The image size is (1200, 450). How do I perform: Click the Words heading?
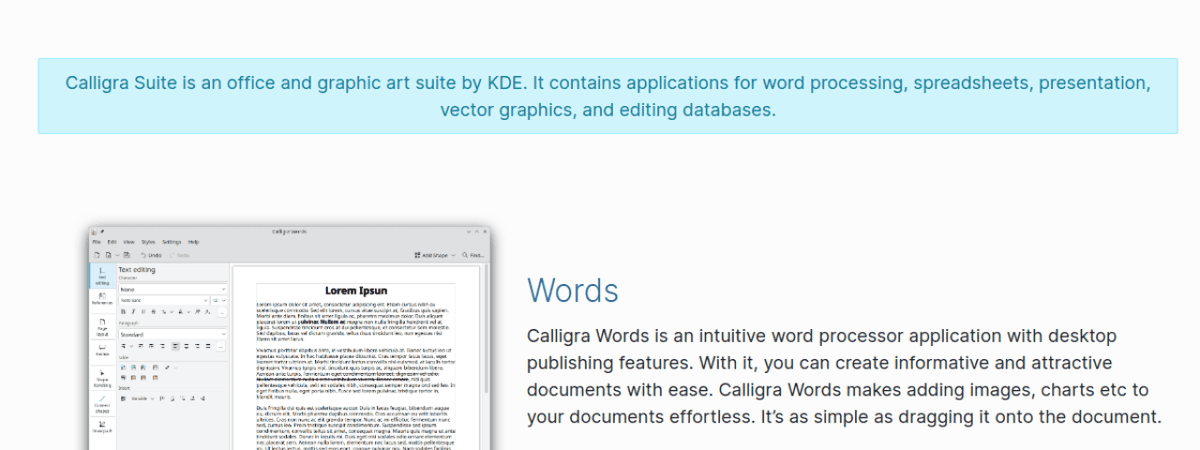click(x=572, y=291)
